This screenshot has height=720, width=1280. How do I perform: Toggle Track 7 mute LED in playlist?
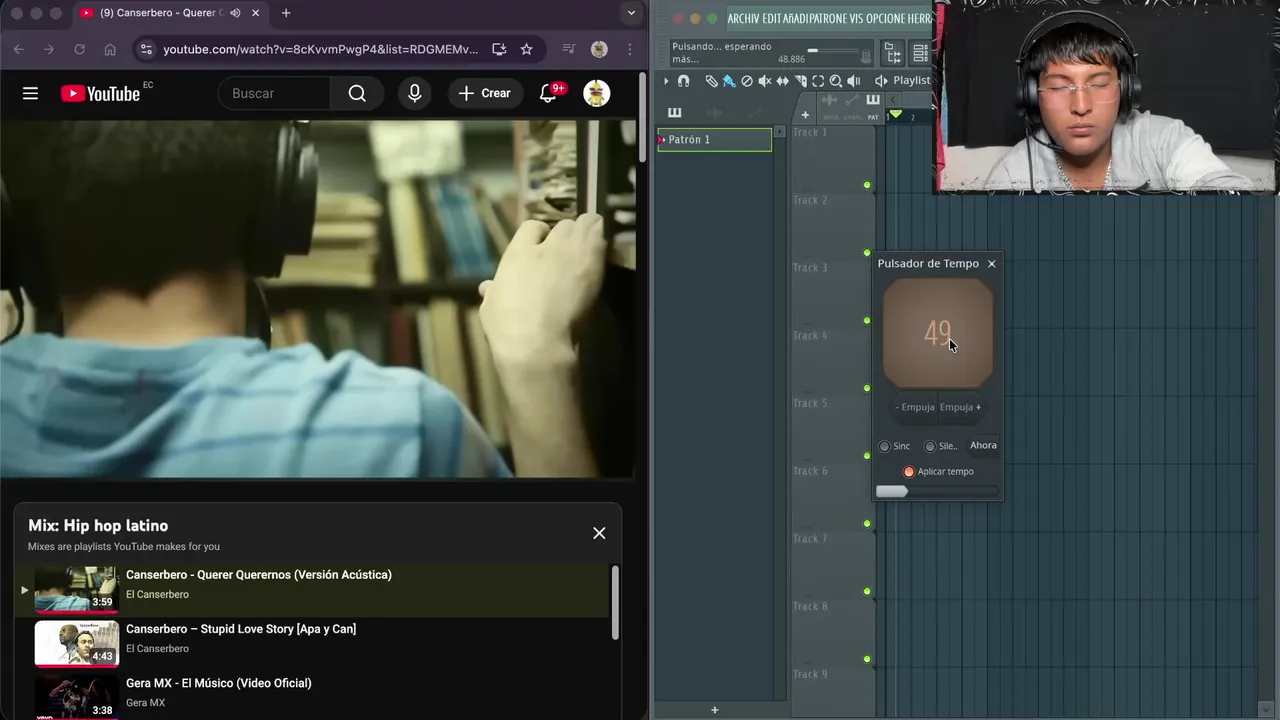867,591
